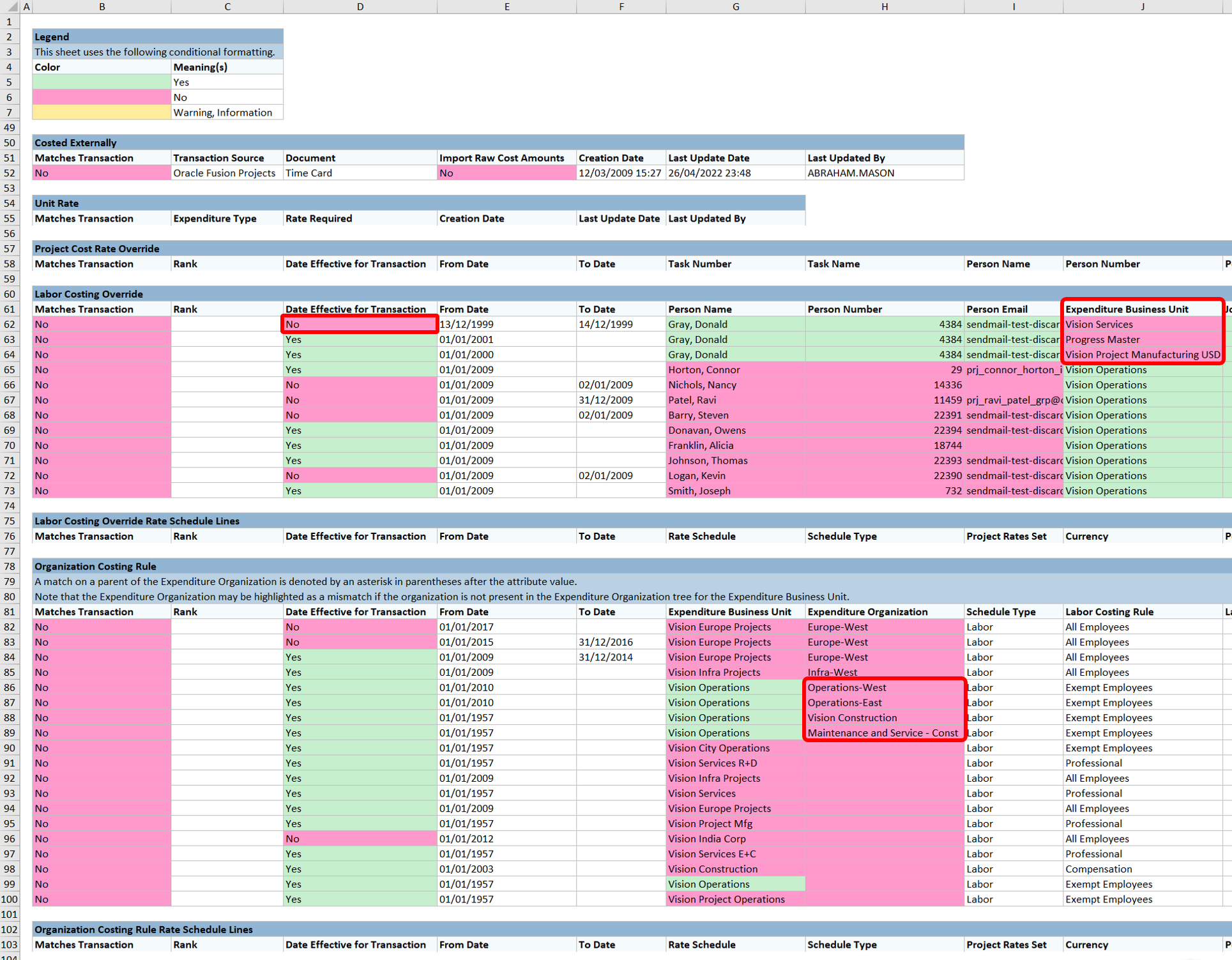Click the Labor Costing Override section header

tap(89, 294)
